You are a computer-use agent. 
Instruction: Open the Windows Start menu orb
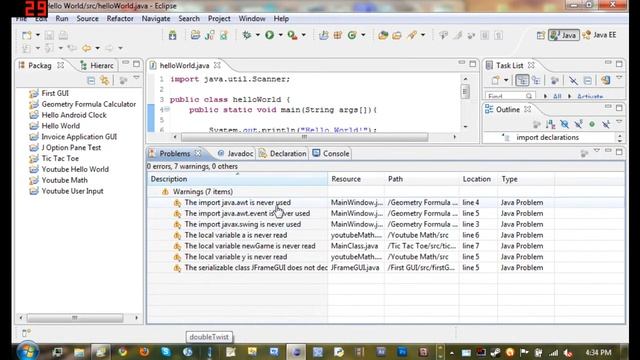click(x=28, y=351)
